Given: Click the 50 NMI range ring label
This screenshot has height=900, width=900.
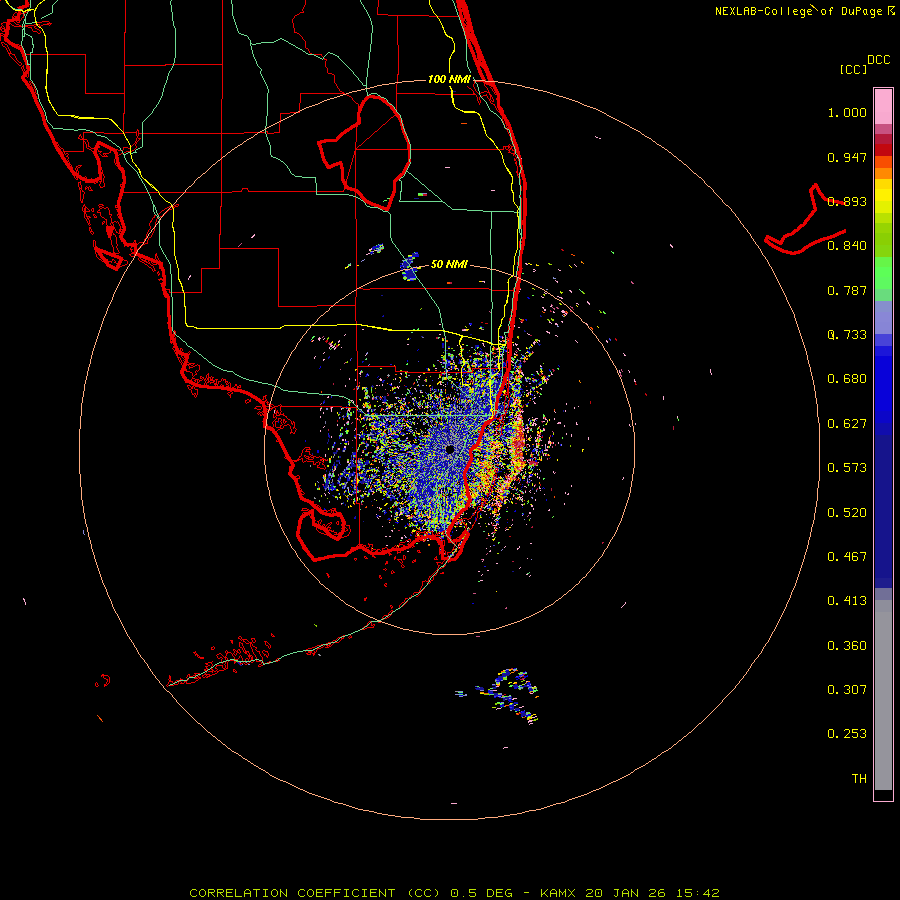Looking at the screenshot, I should point(449,264).
